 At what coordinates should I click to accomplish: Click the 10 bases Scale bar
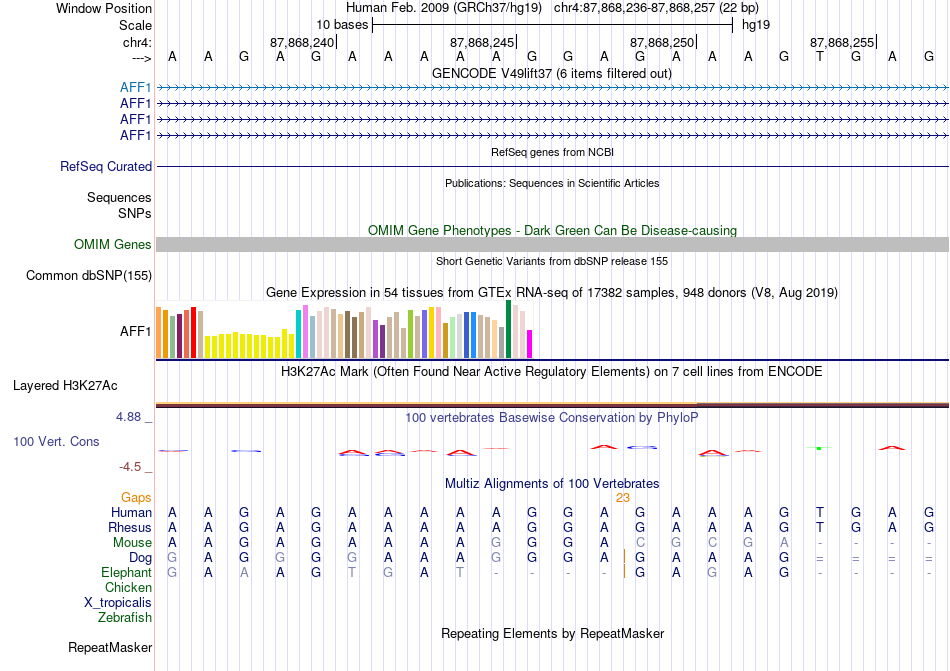(x=553, y=25)
